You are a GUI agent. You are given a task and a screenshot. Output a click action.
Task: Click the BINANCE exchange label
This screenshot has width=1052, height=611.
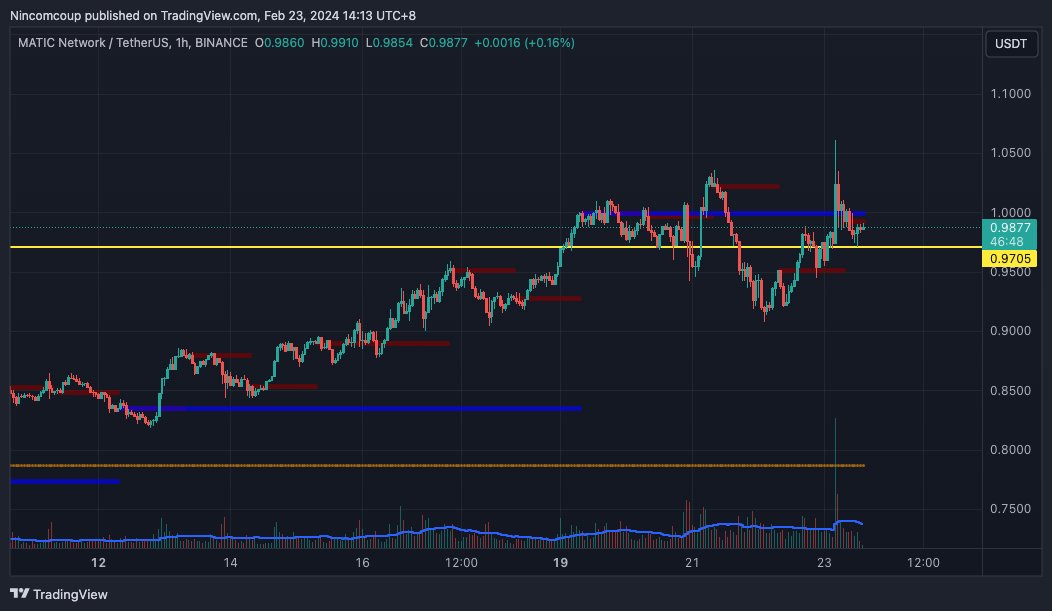(221, 43)
